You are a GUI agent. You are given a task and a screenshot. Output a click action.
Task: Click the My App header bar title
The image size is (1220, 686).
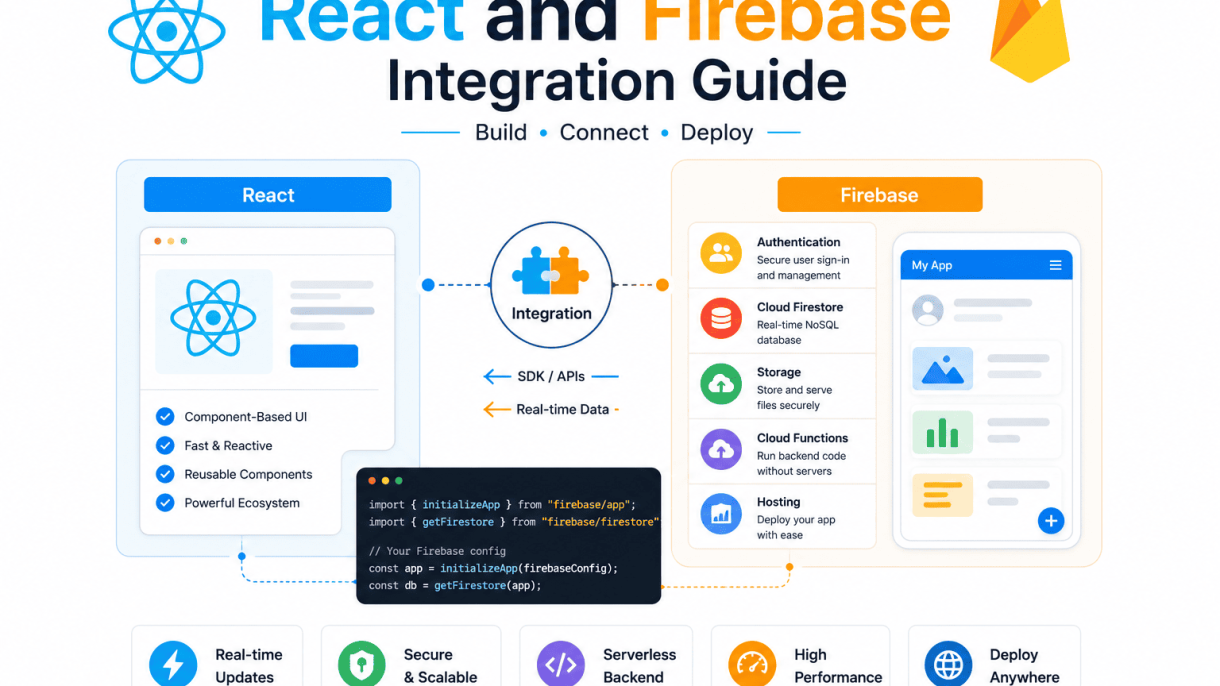932,265
